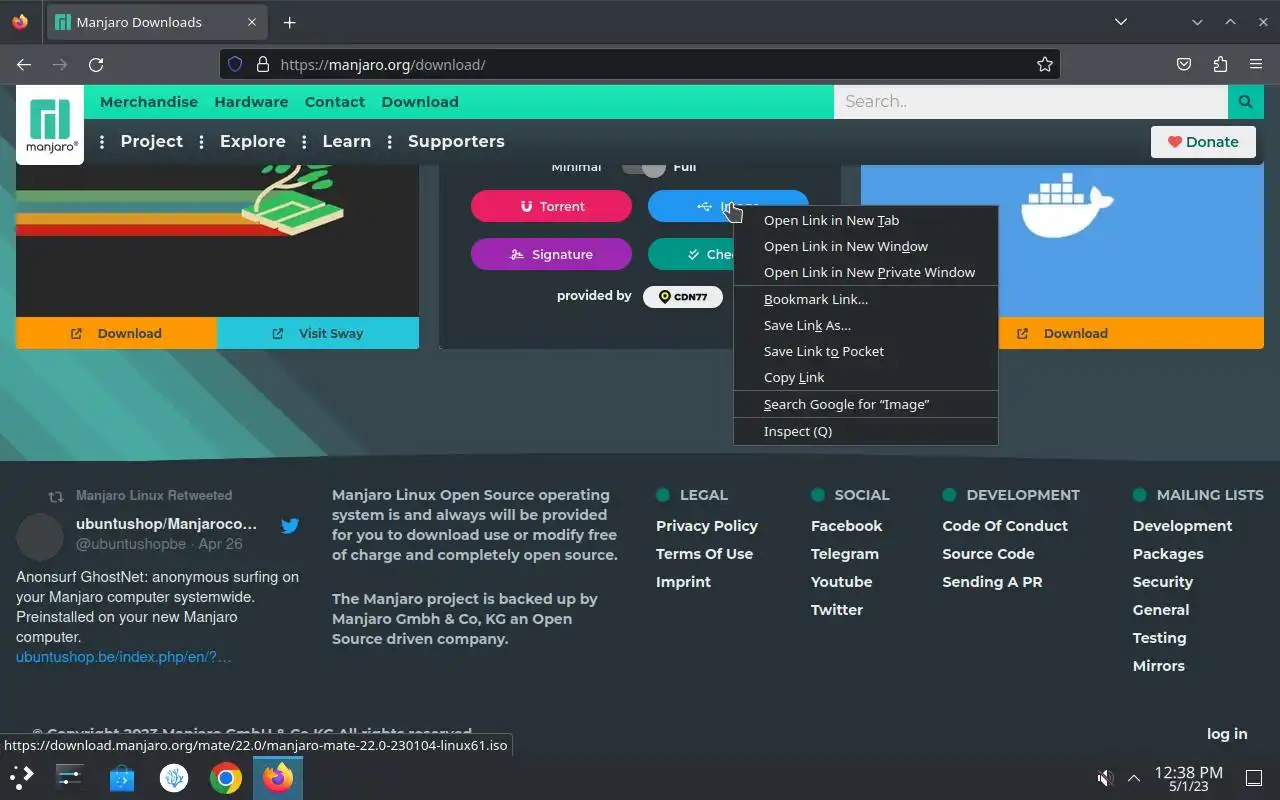Open the system settings icon in taskbar
This screenshot has height=800, width=1280.
pyautogui.click(x=69, y=777)
